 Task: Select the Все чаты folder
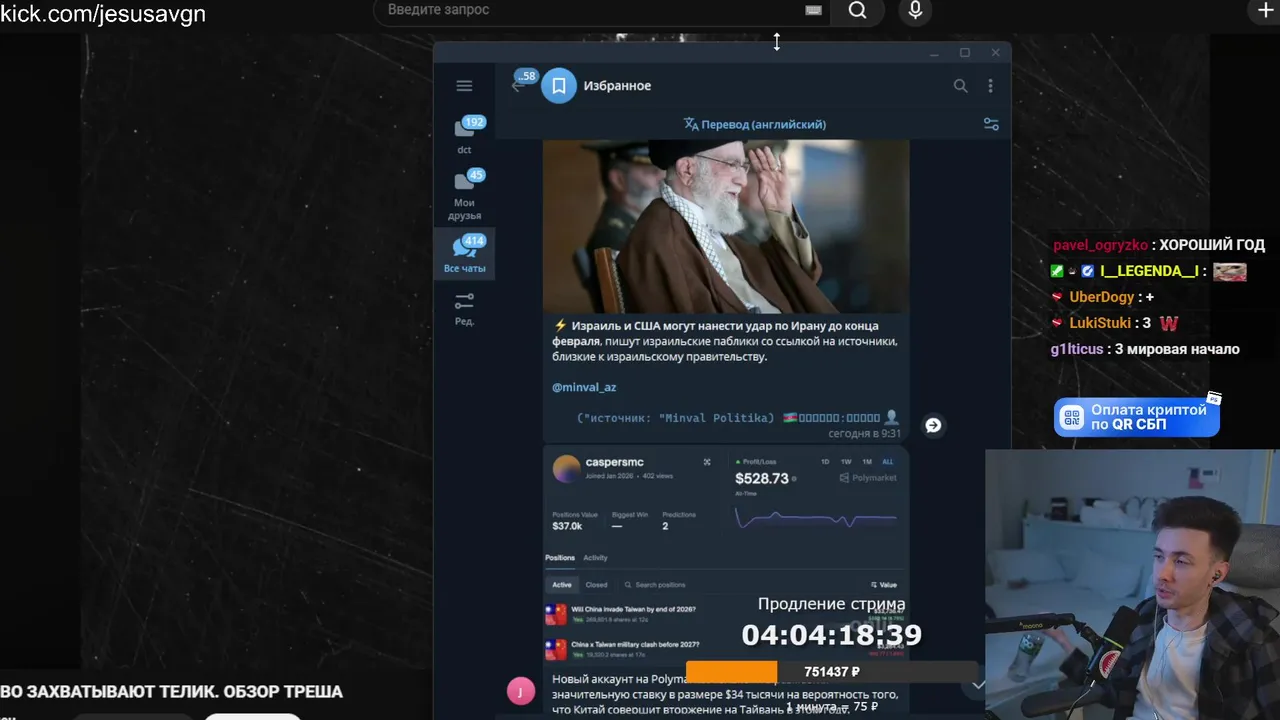(464, 254)
